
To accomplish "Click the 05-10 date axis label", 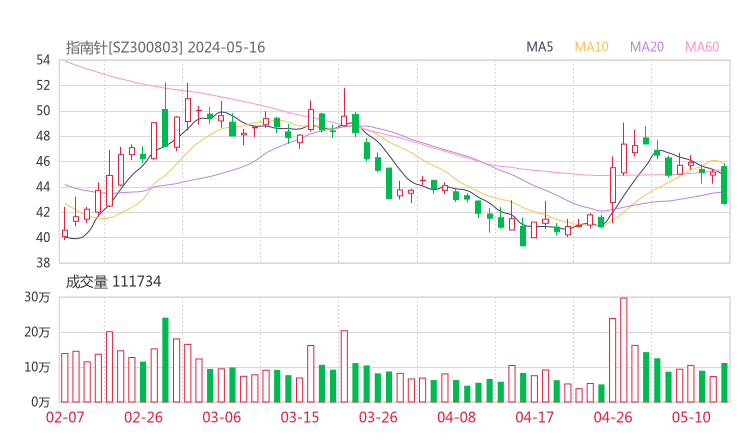I will 691,417.
